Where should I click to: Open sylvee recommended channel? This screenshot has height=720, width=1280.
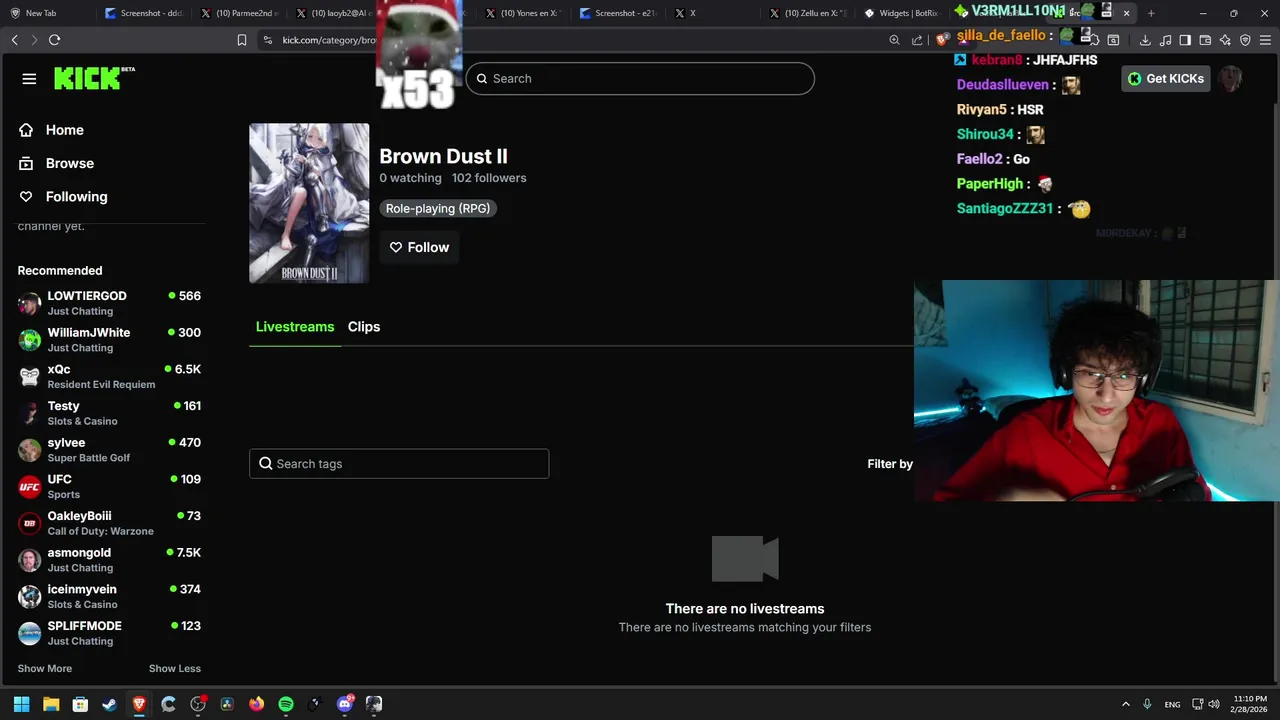click(x=109, y=450)
